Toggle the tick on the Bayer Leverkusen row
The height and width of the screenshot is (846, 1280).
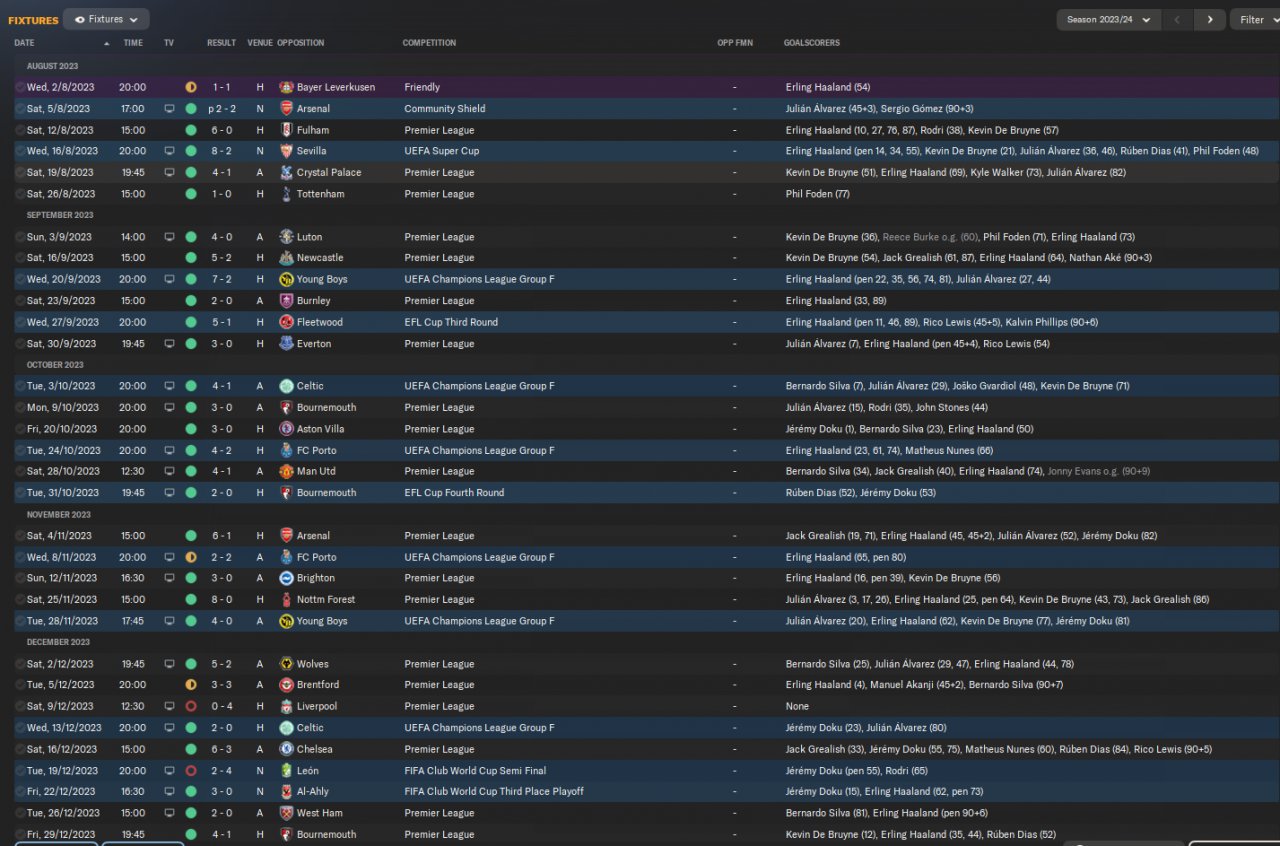pyautogui.click(x=20, y=87)
